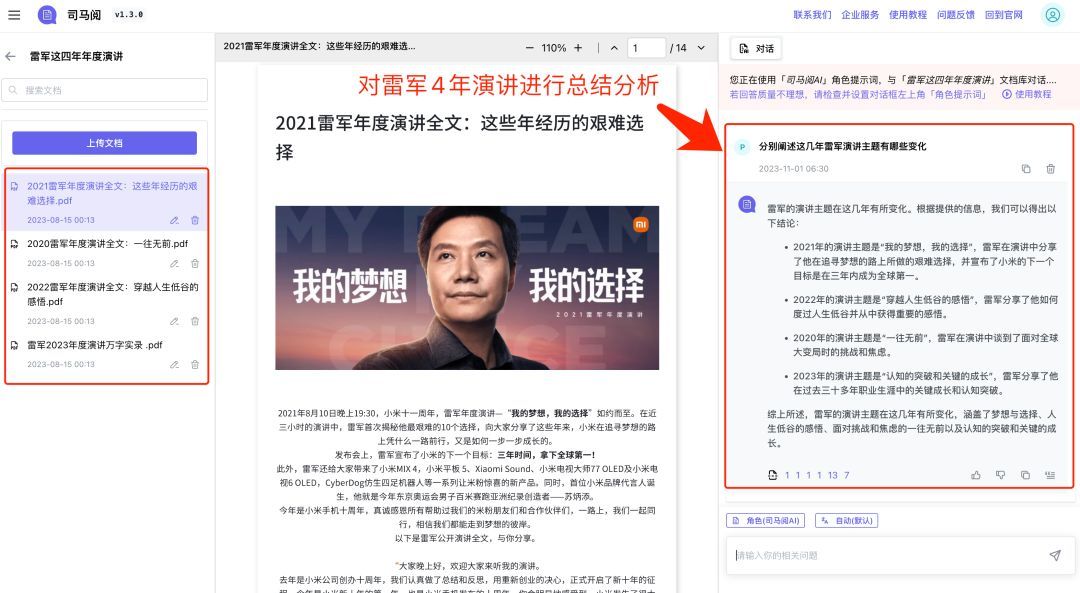This screenshot has height=593, width=1080.
Task: Click the list icon beside answer copy
Action: [x=1050, y=475]
